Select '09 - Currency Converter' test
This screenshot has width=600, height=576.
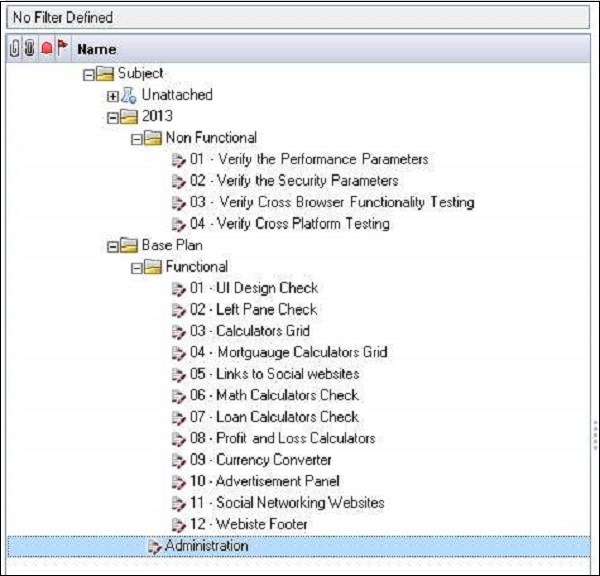(x=261, y=460)
